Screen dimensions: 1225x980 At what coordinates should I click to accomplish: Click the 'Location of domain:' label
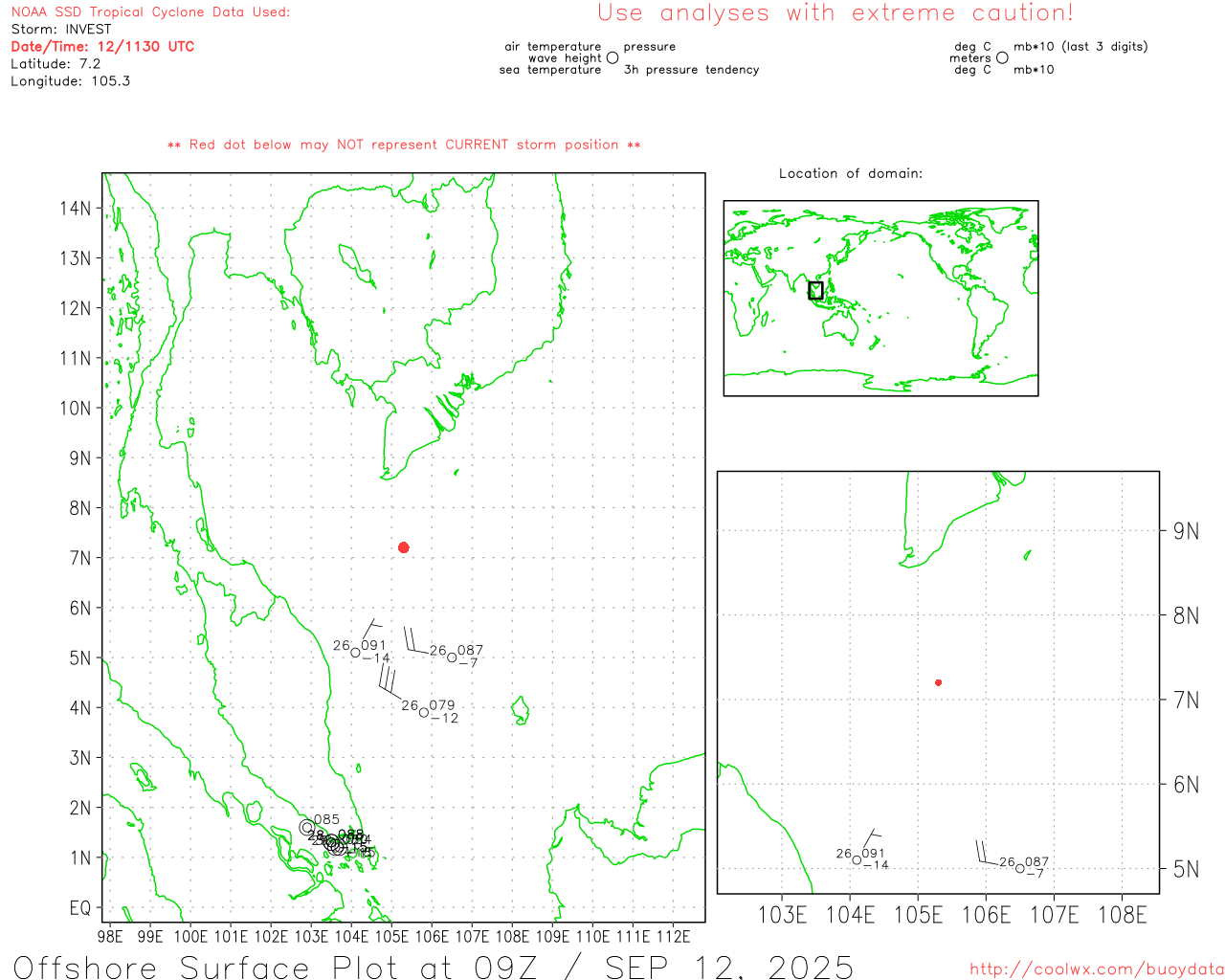[851, 173]
